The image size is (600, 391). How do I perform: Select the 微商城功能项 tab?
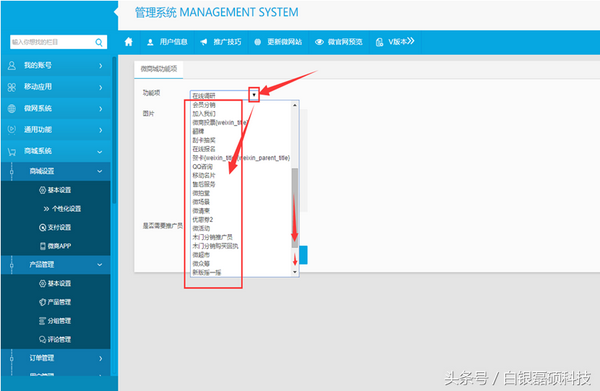click(159, 69)
